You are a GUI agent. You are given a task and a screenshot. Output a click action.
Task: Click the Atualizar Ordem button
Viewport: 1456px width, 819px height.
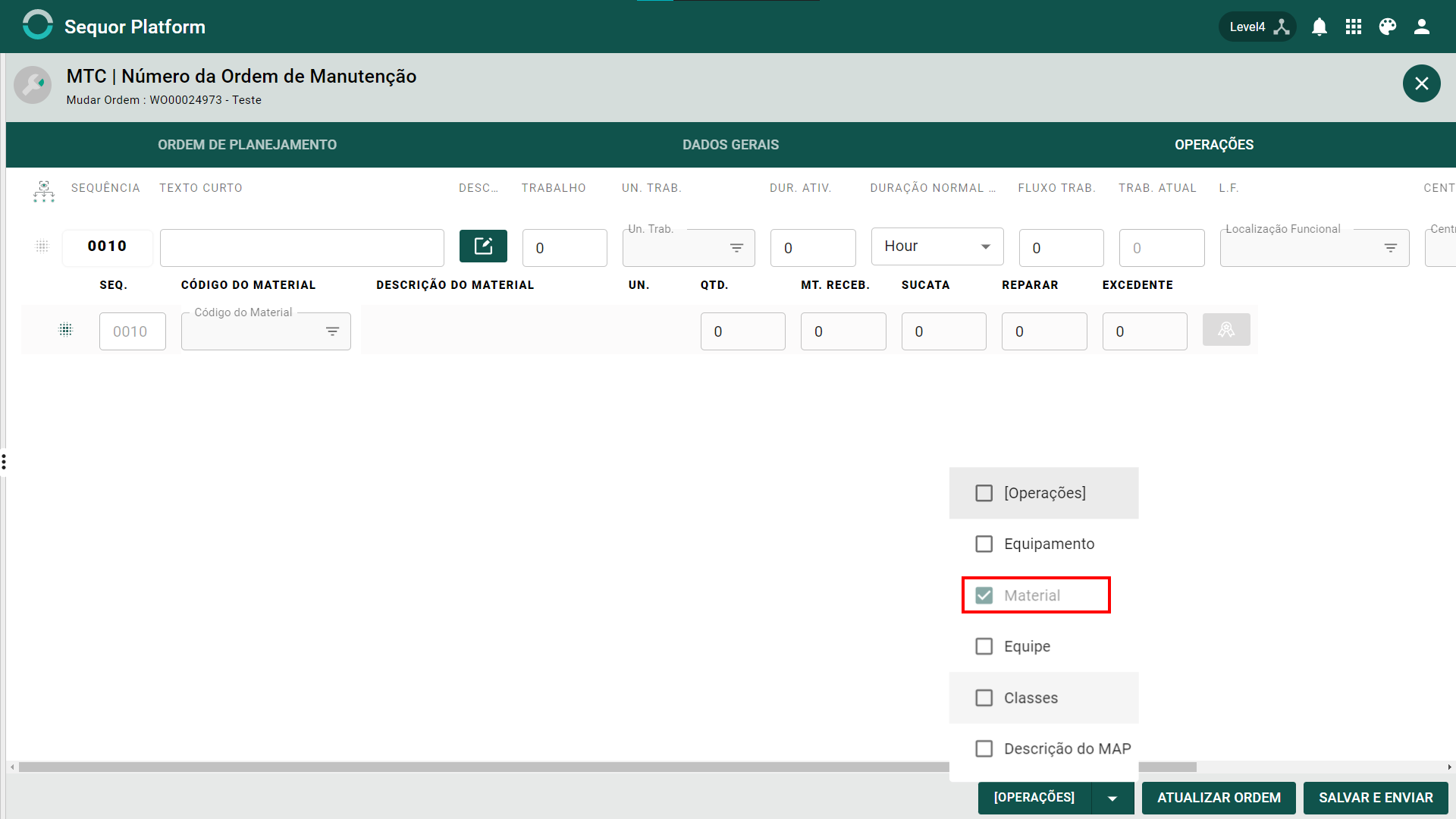click(1219, 798)
